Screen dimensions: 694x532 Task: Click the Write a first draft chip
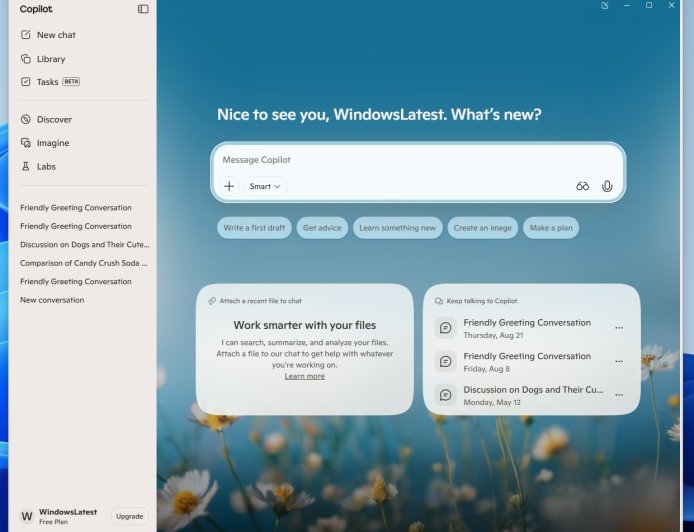(254, 227)
